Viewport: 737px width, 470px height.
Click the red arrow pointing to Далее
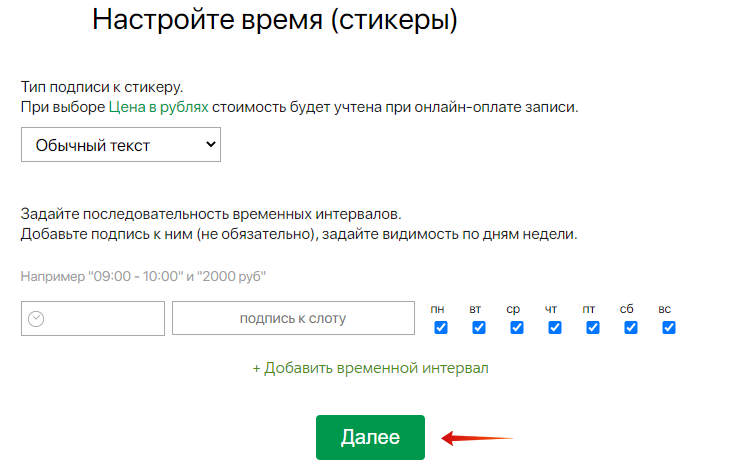click(477, 439)
